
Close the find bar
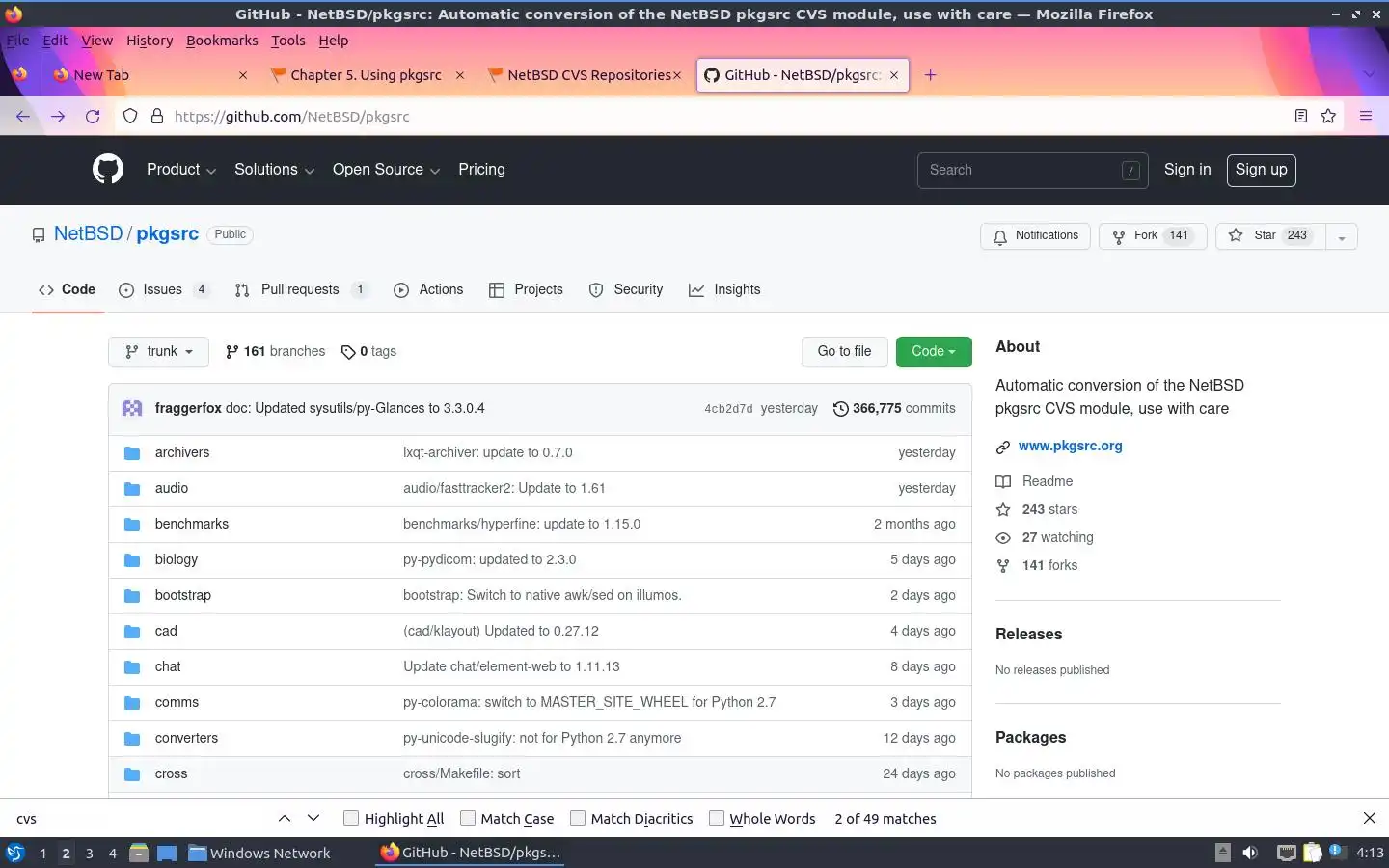coord(1370,818)
